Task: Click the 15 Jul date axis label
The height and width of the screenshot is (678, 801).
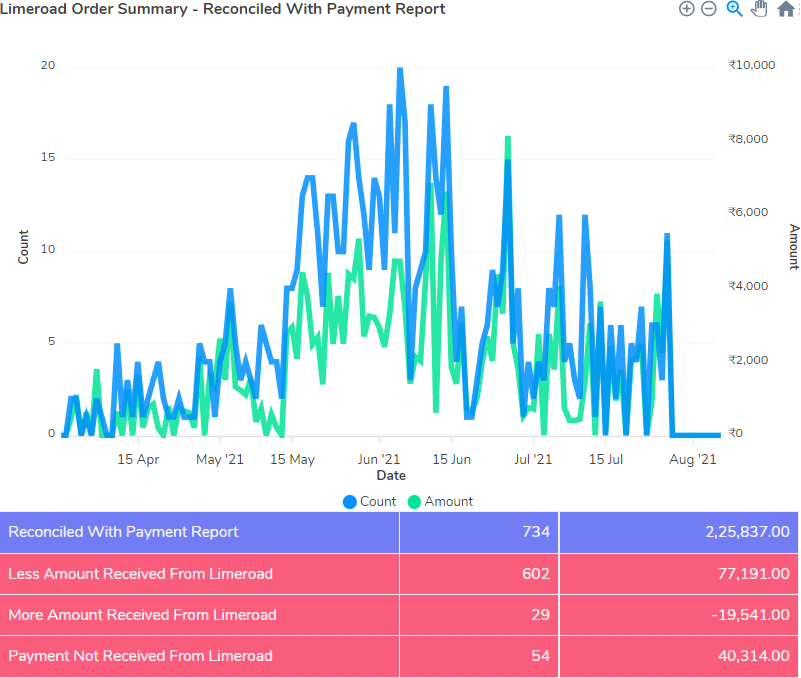Action: click(605, 459)
